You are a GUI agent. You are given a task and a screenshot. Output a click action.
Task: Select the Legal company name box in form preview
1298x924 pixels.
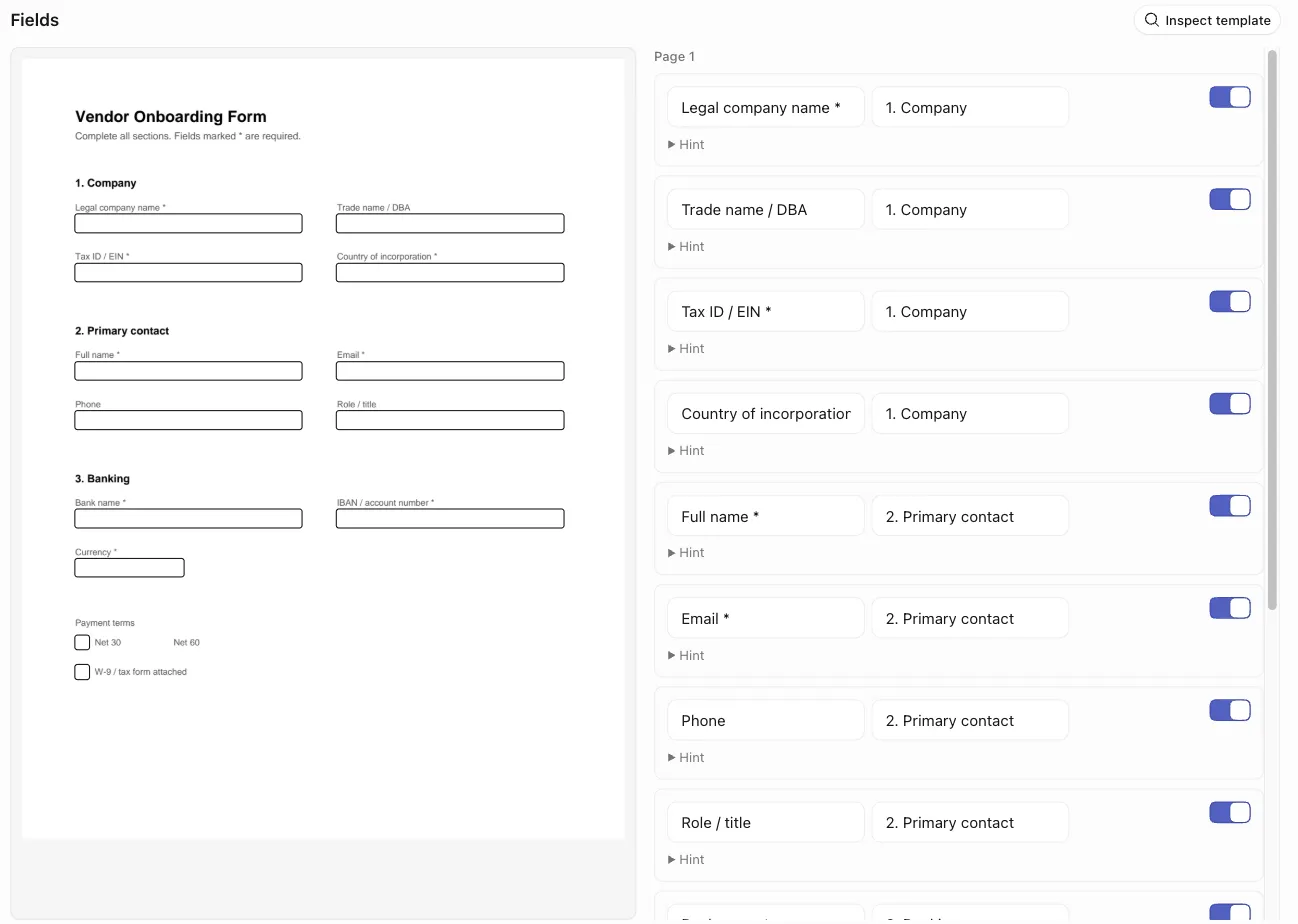pyautogui.click(x=188, y=223)
